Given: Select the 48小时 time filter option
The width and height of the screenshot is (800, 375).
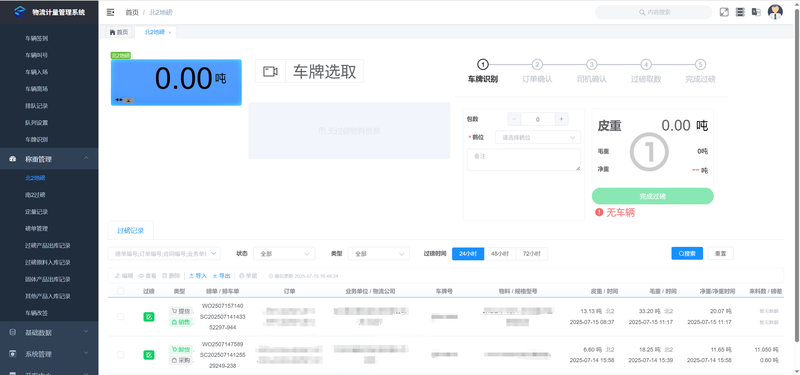Looking at the screenshot, I should tap(499, 254).
